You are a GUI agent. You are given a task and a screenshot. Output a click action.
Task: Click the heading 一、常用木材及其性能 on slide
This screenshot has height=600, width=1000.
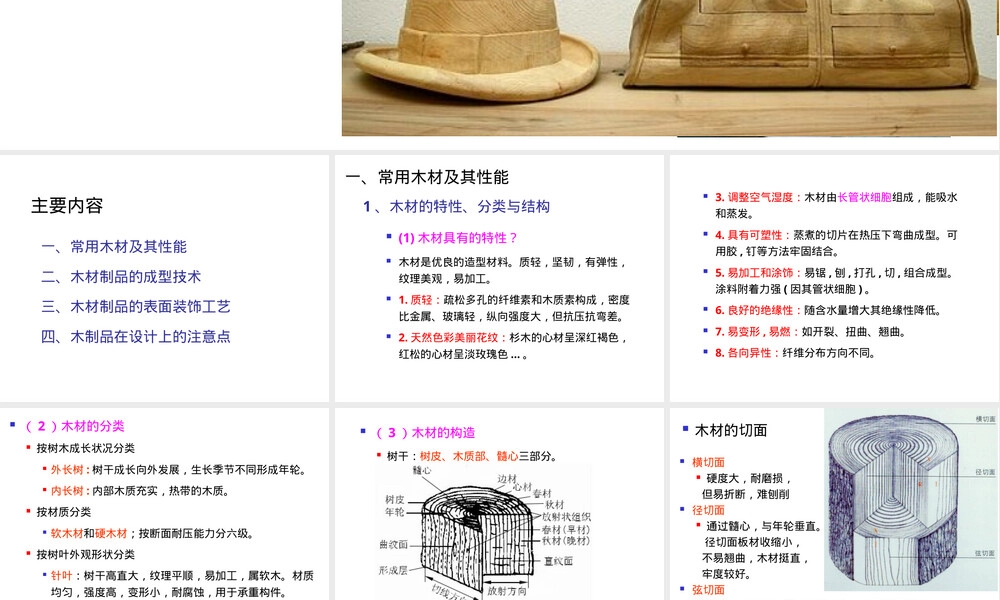[427, 177]
